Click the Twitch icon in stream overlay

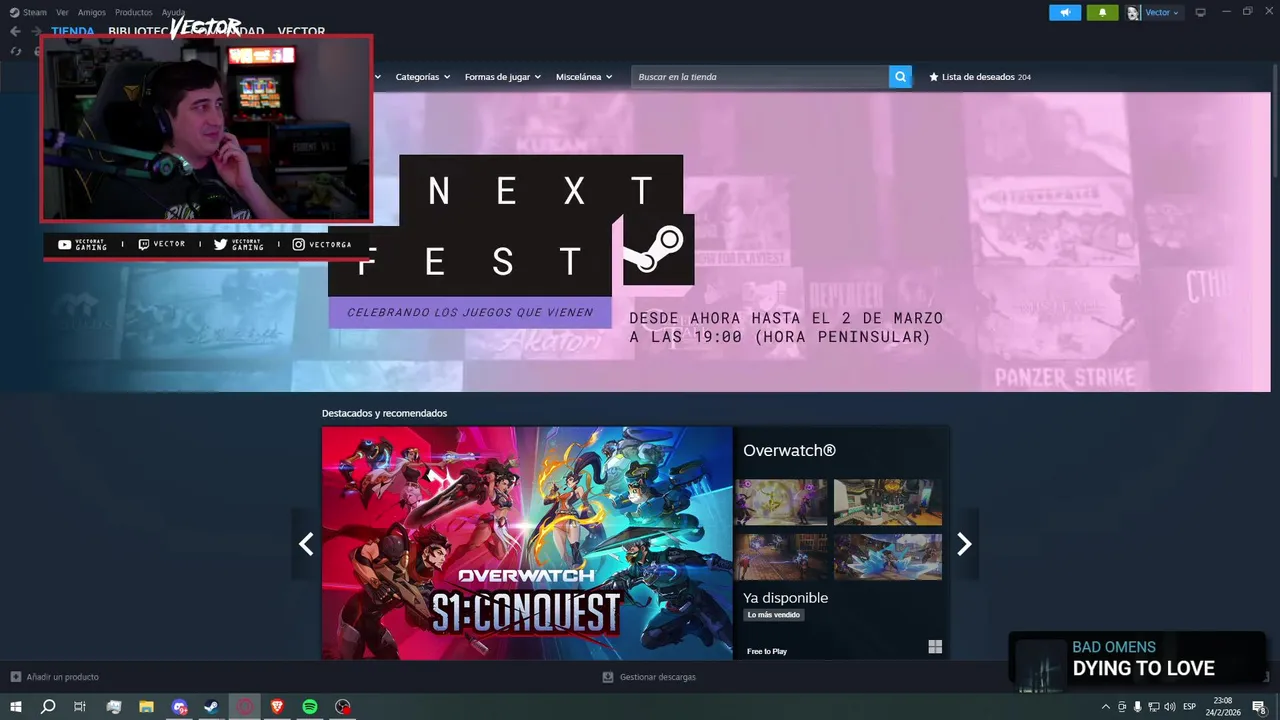coord(144,244)
